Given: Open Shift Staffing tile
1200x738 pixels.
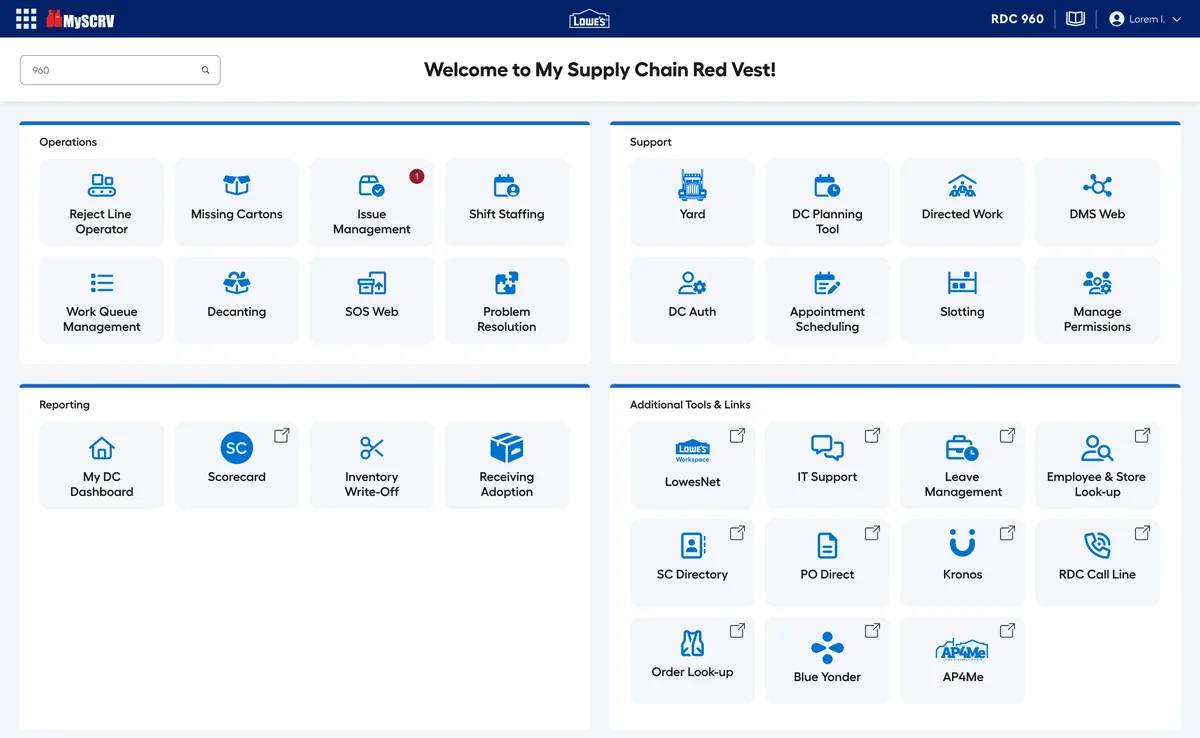Looking at the screenshot, I should 507,203.
